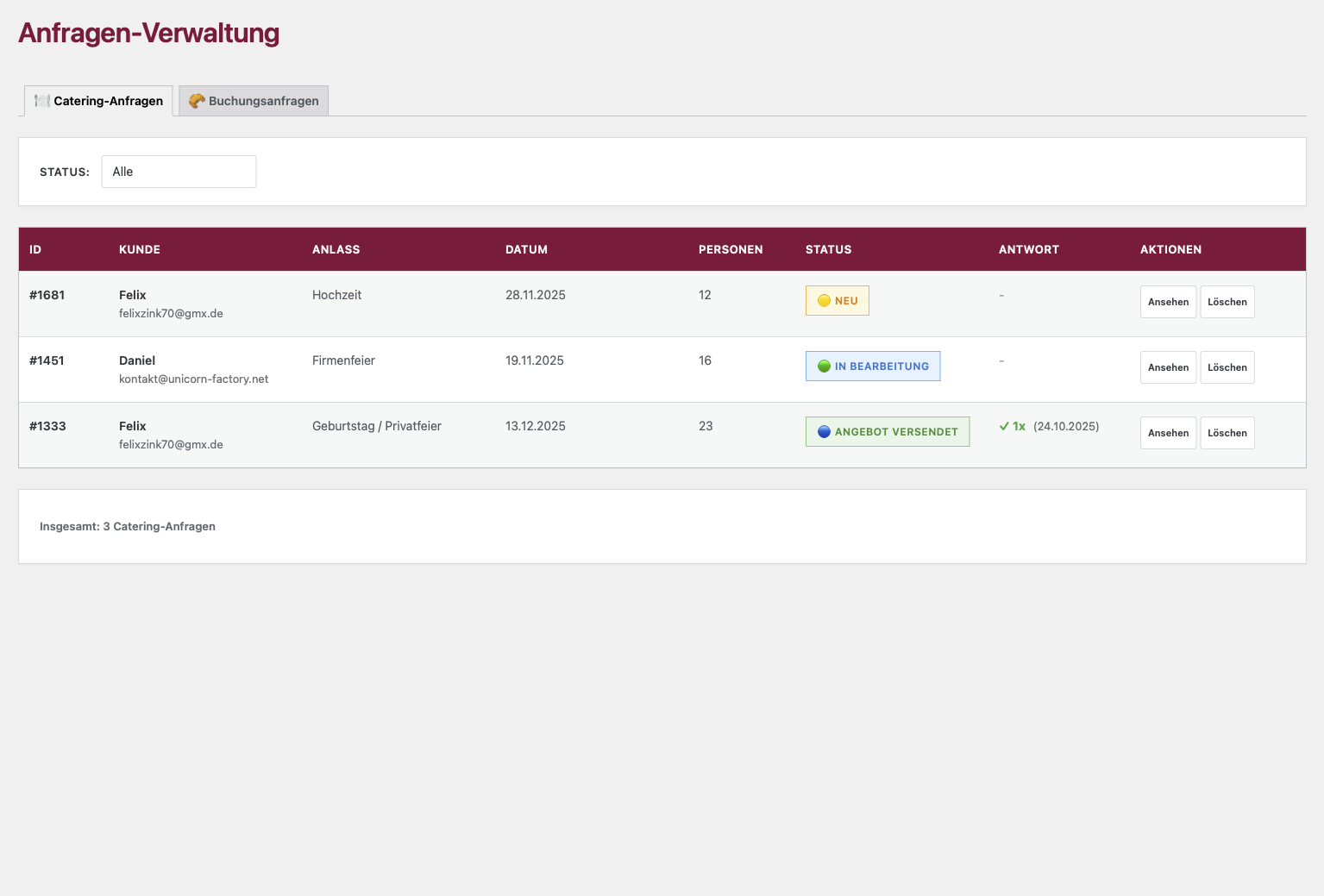Select the Catering-Anfragen tab
Screen dimensions: 1324x896
point(99,101)
